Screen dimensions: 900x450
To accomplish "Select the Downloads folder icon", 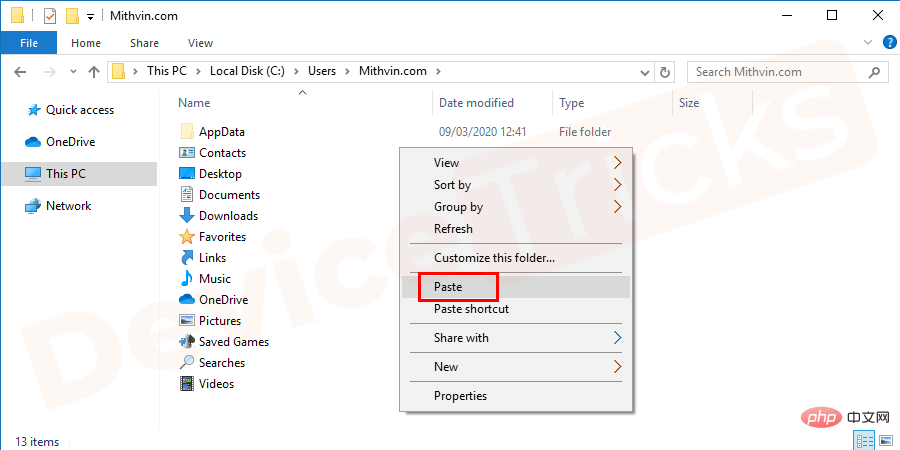I will (x=187, y=216).
